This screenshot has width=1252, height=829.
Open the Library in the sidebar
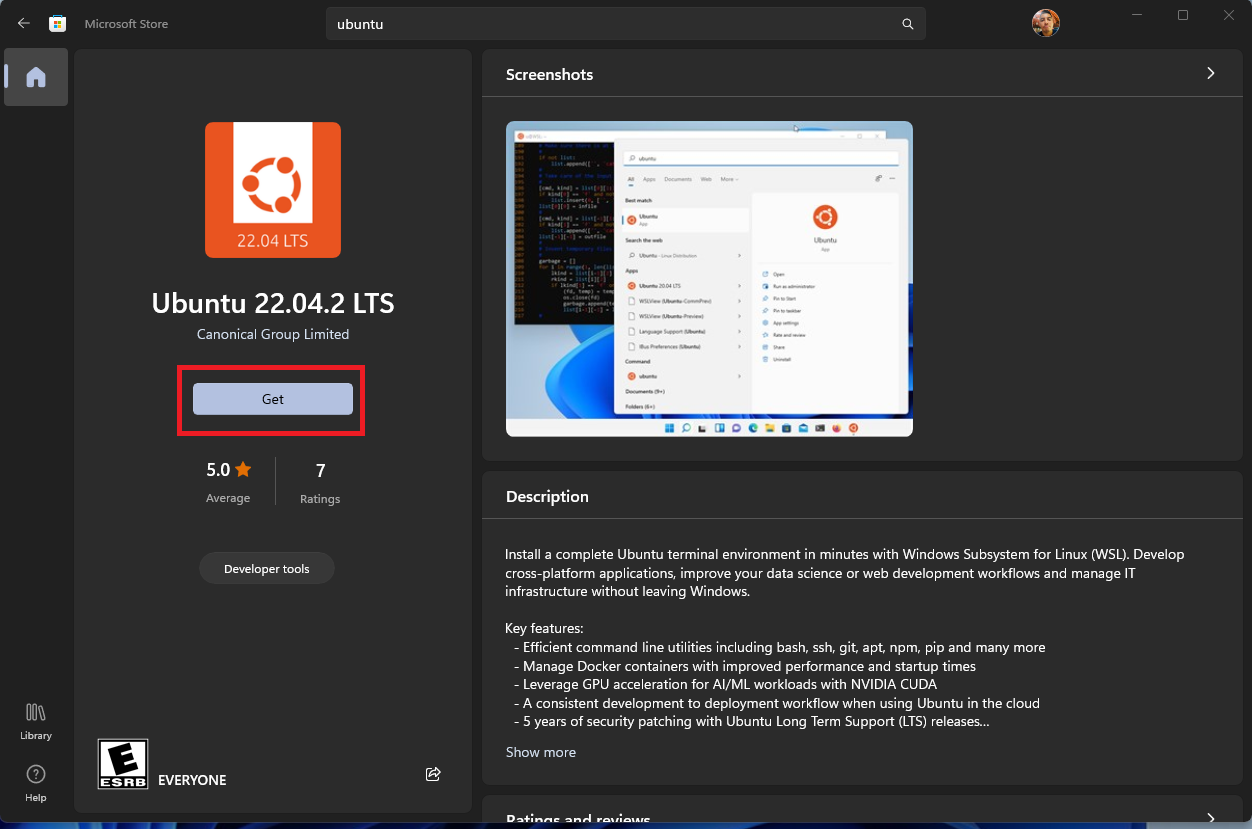tap(36, 720)
